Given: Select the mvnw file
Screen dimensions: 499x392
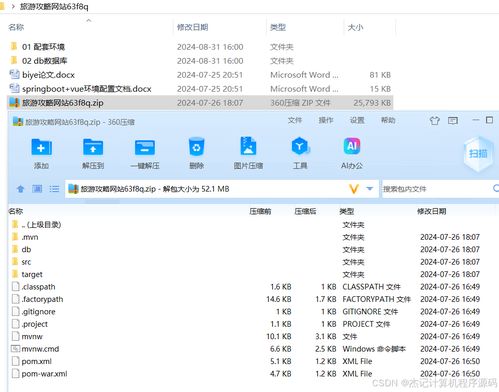Looking at the screenshot, I should tap(32, 337).
